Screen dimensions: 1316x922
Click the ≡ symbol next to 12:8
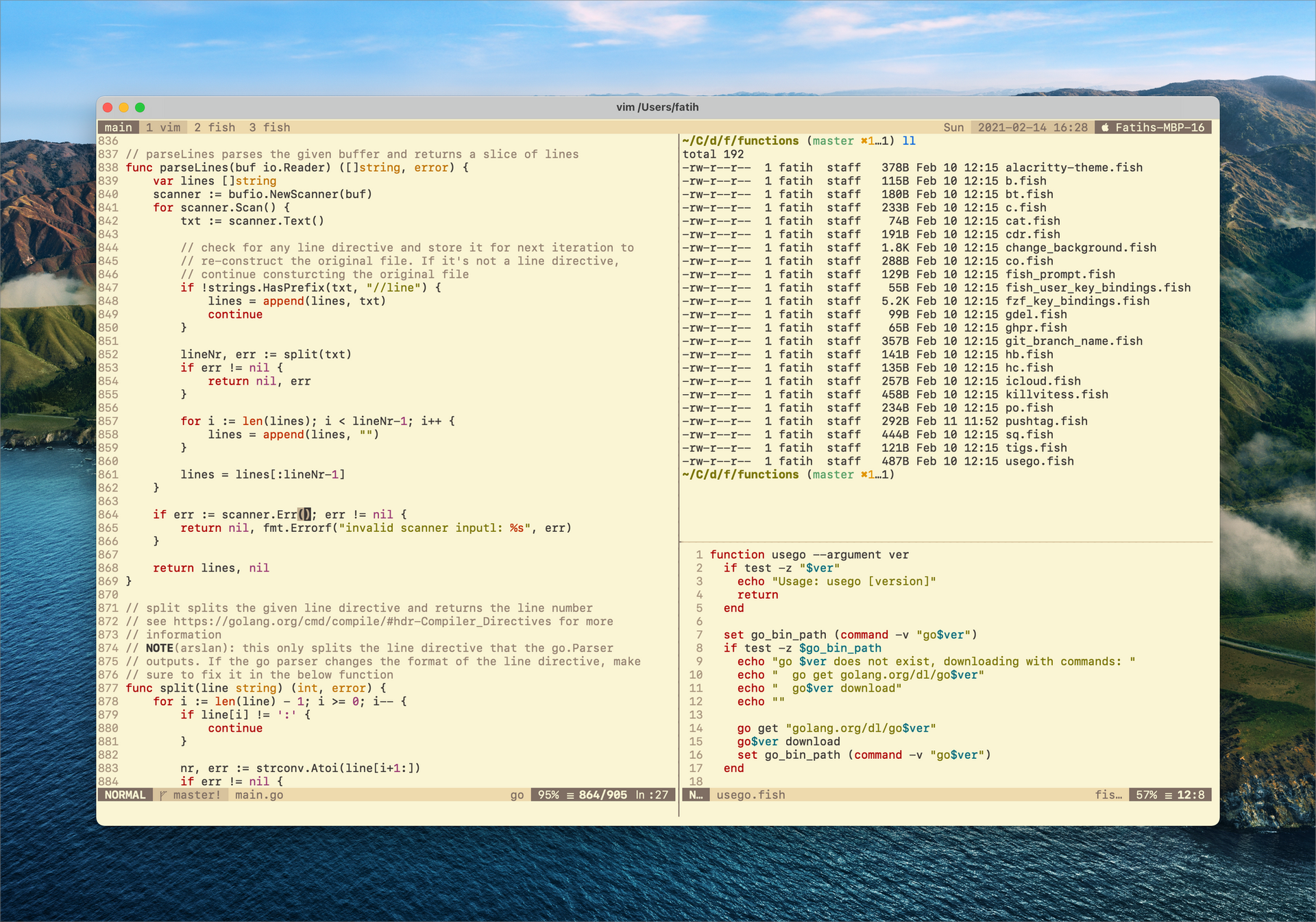(x=1167, y=794)
